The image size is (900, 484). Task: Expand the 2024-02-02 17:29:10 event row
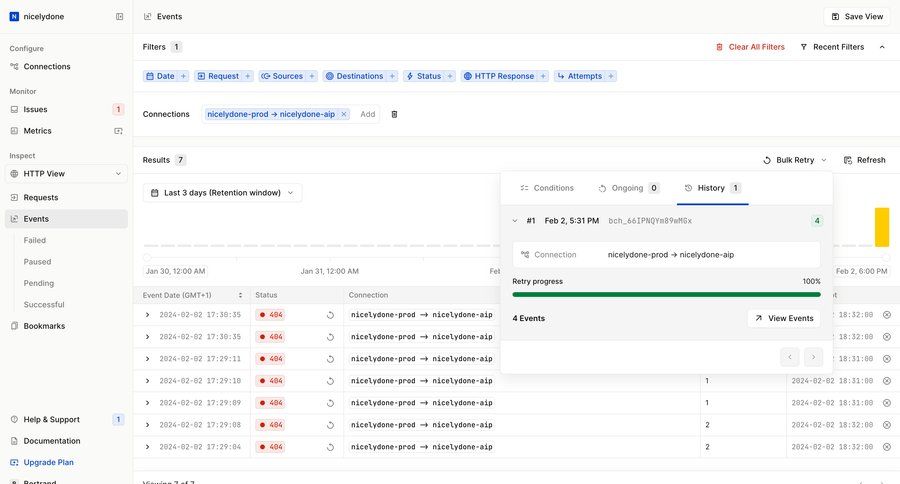click(x=148, y=381)
